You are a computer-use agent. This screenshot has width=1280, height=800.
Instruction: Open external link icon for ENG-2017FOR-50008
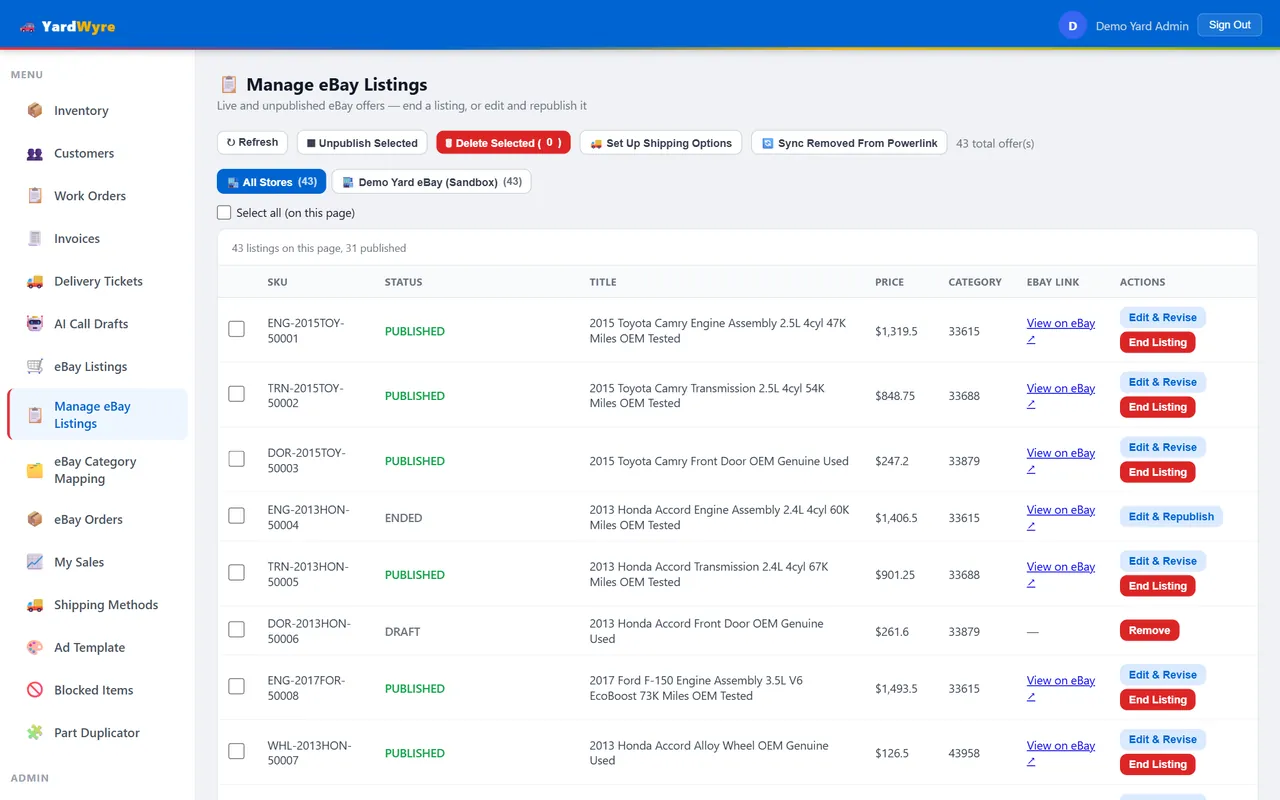[x=1031, y=697]
